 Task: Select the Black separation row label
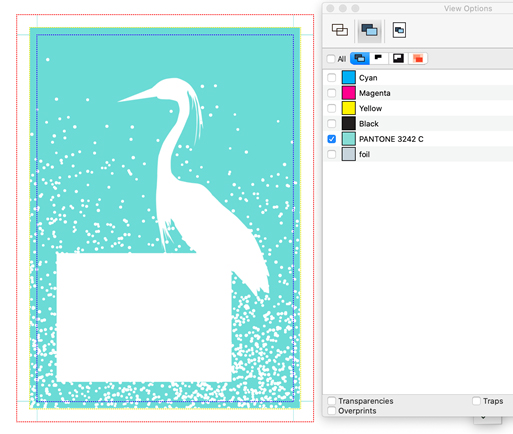(369, 124)
